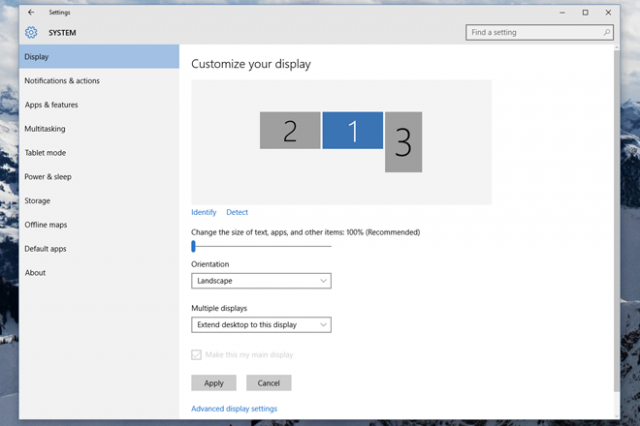The width and height of the screenshot is (640, 426).
Task: Open Power & sleep settings
Action: [x=48, y=177]
